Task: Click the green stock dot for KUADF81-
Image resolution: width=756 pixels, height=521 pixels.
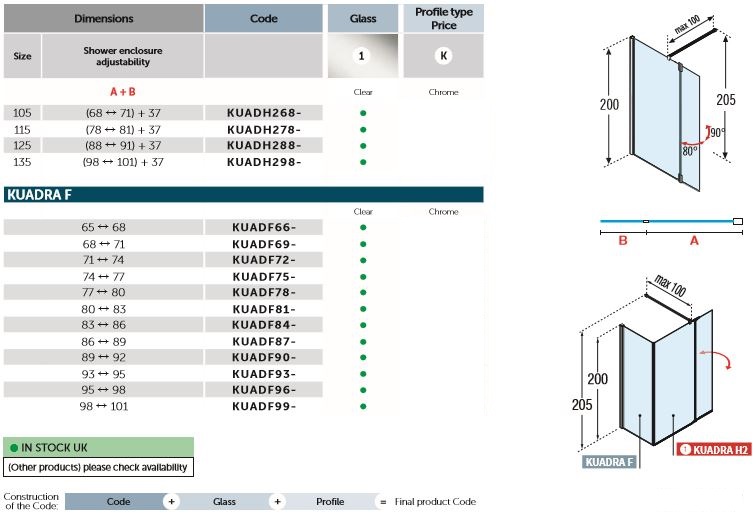Action: coord(363,309)
